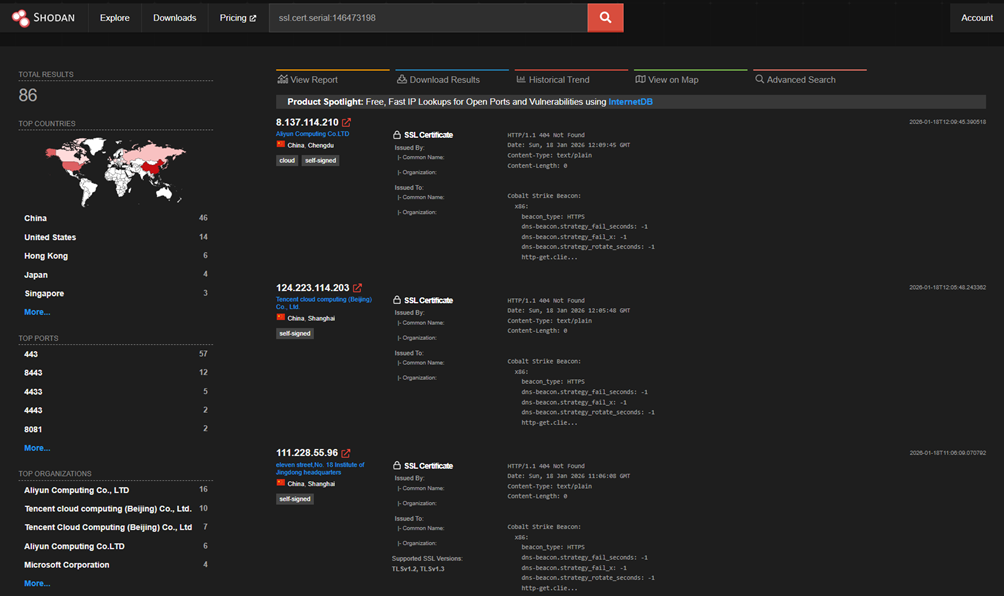The width and height of the screenshot is (1004, 596).
Task: Open the Explore menu item
Action: [x=115, y=18]
